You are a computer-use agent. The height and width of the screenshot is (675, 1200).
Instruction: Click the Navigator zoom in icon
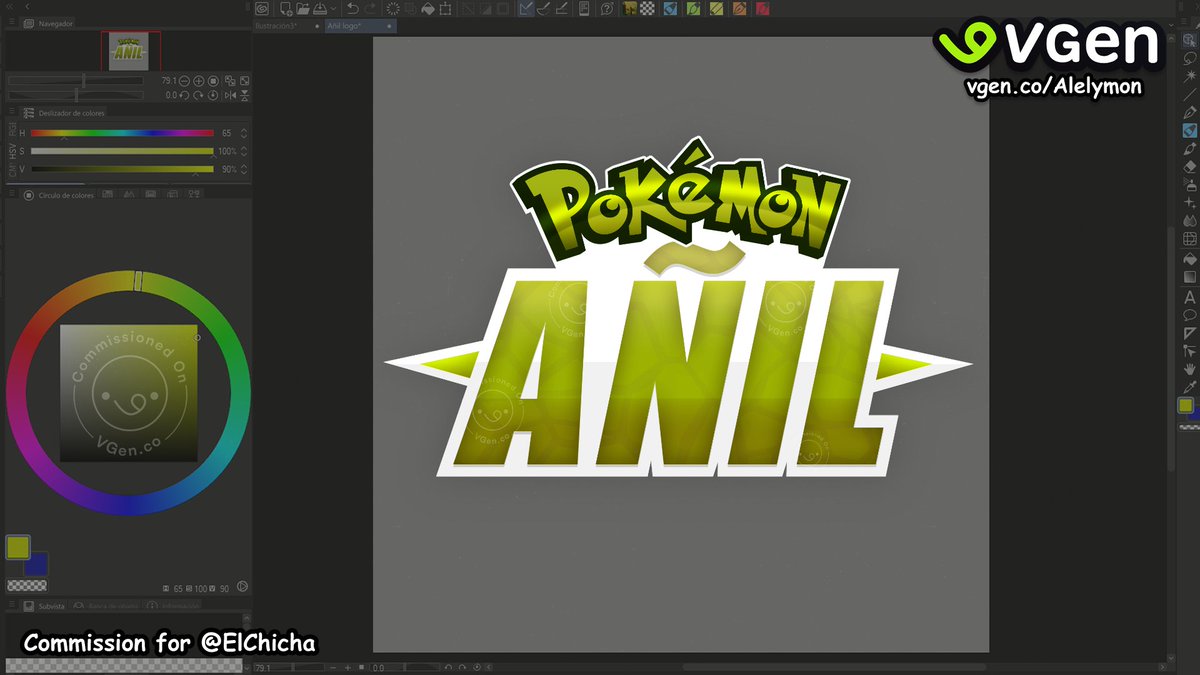(x=198, y=81)
